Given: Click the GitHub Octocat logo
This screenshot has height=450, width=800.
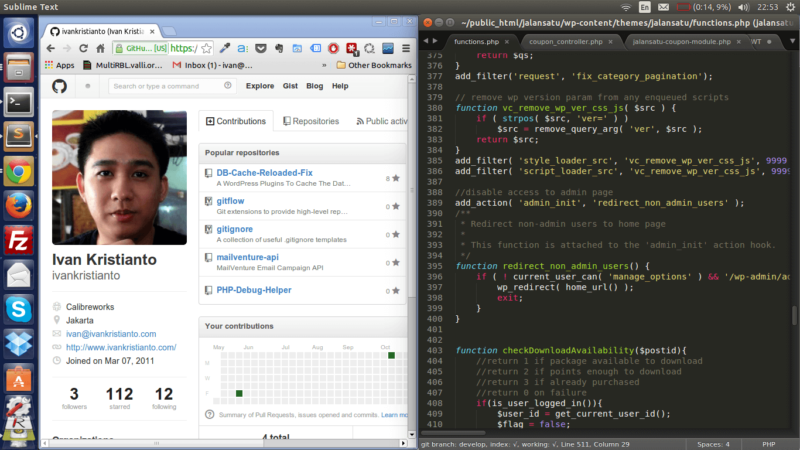Looking at the screenshot, I should 59,86.
